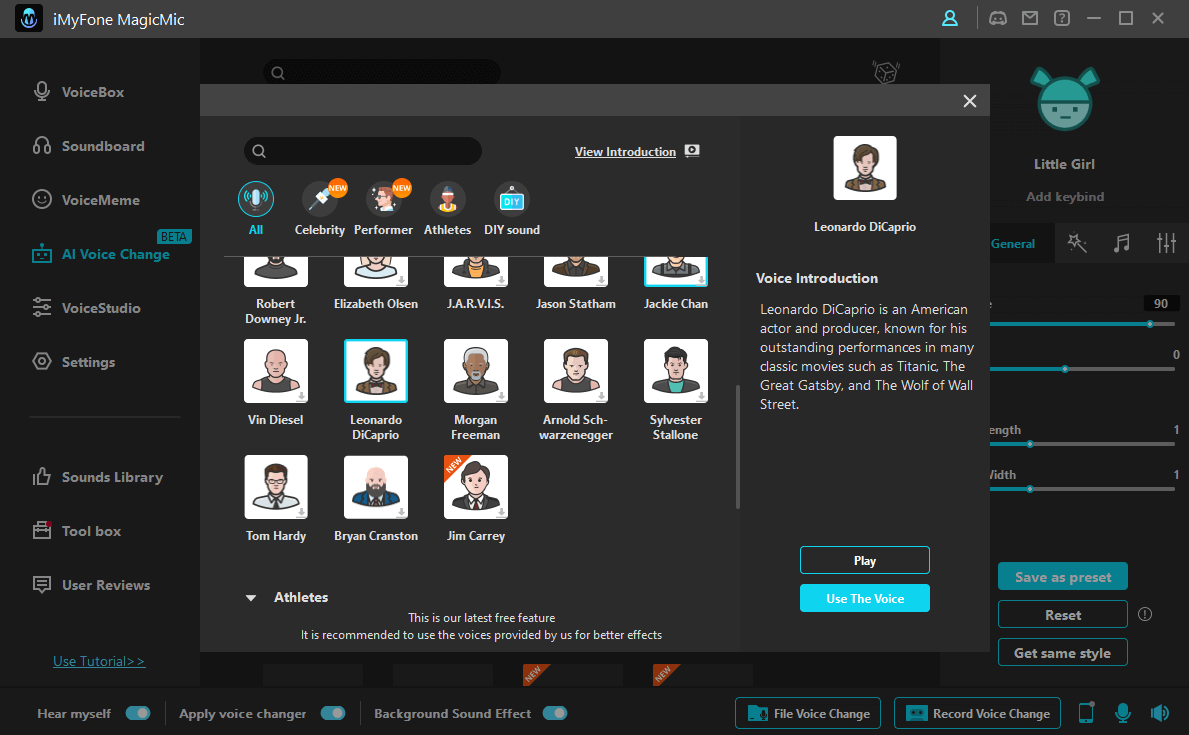Open the help question mark icon
The image size is (1189, 735).
(1062, 18)
